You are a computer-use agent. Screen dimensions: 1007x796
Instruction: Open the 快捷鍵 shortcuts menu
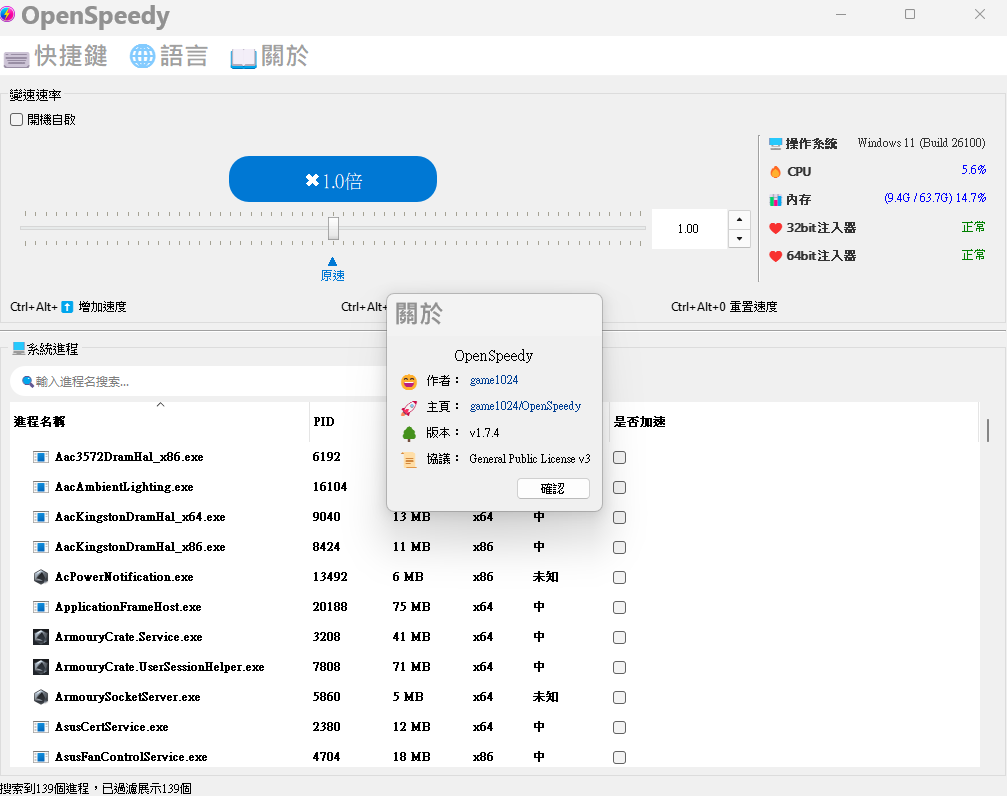click(x=55, y=57)
